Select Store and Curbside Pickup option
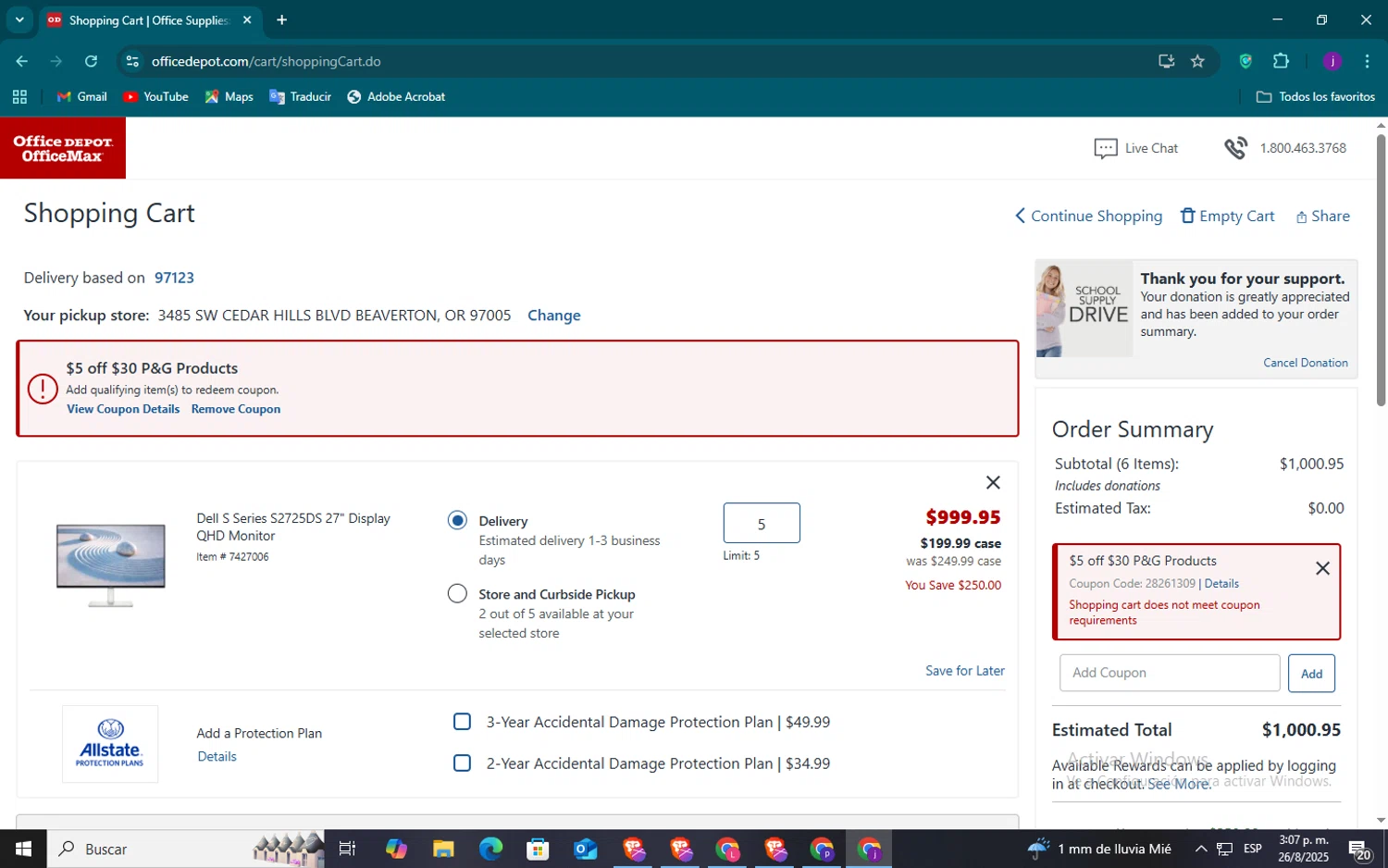The width and height of the screenshot is (1388, 868). pos(457,593)
